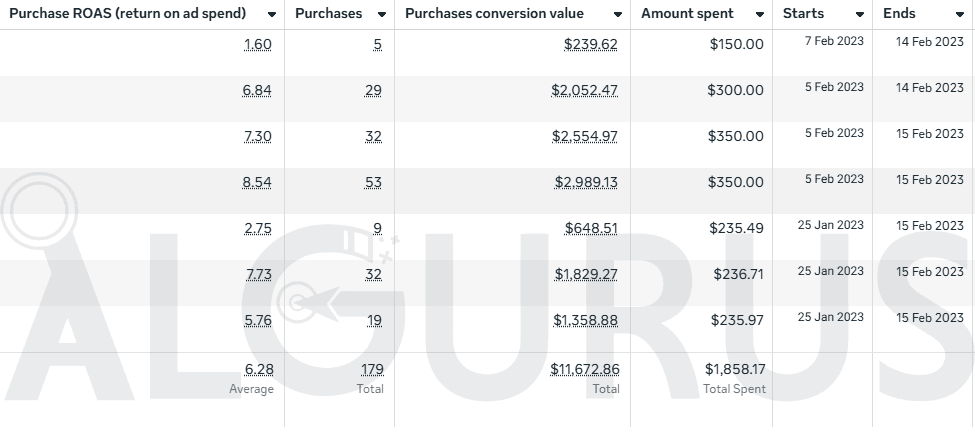The width and height of the screenshot is (975, 437).
Task: Select the 29 purchases link
Action: [374, 91]
